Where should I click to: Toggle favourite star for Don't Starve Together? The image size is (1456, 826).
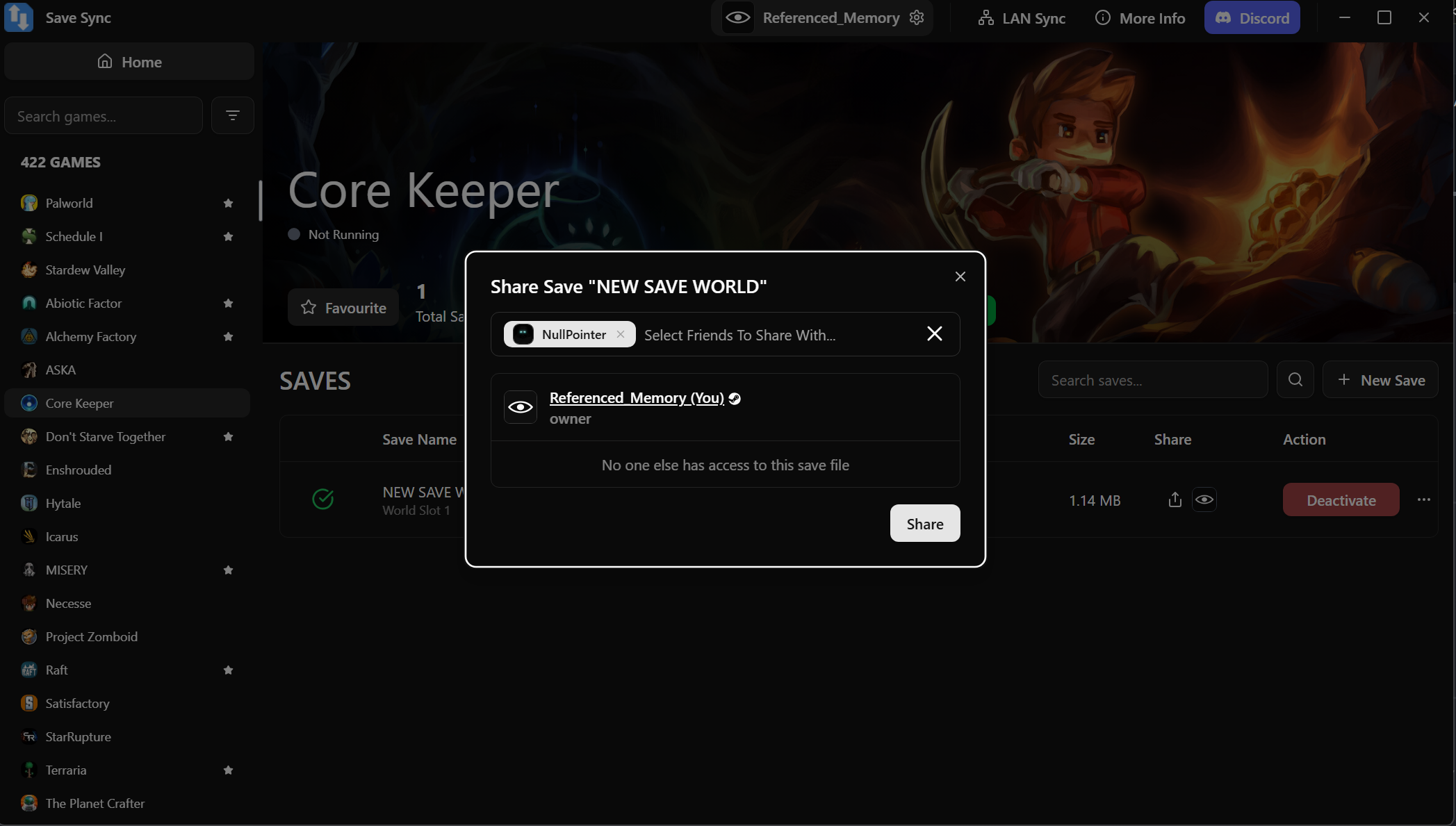[x=228, y=436]
